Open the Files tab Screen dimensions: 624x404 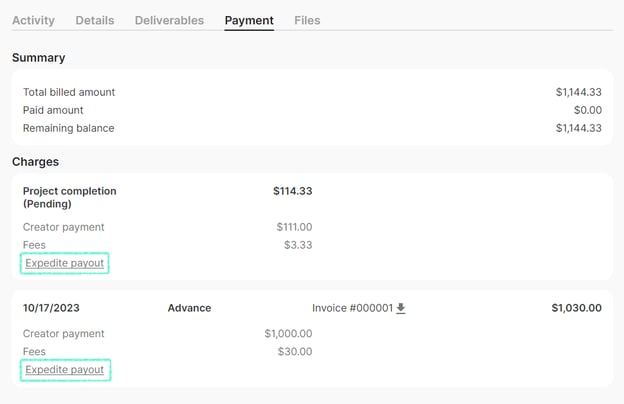(307, 20)
